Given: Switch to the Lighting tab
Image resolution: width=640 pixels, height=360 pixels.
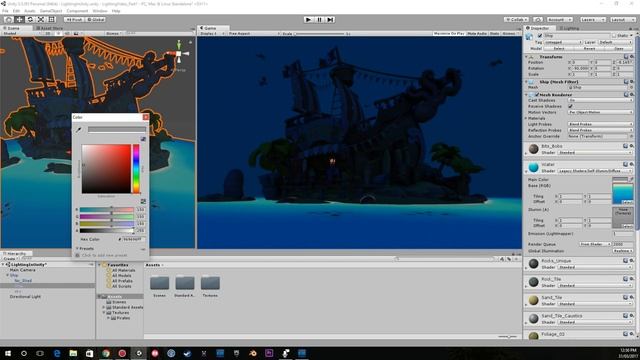Looking at the screenshot, I should coord(569,28).
